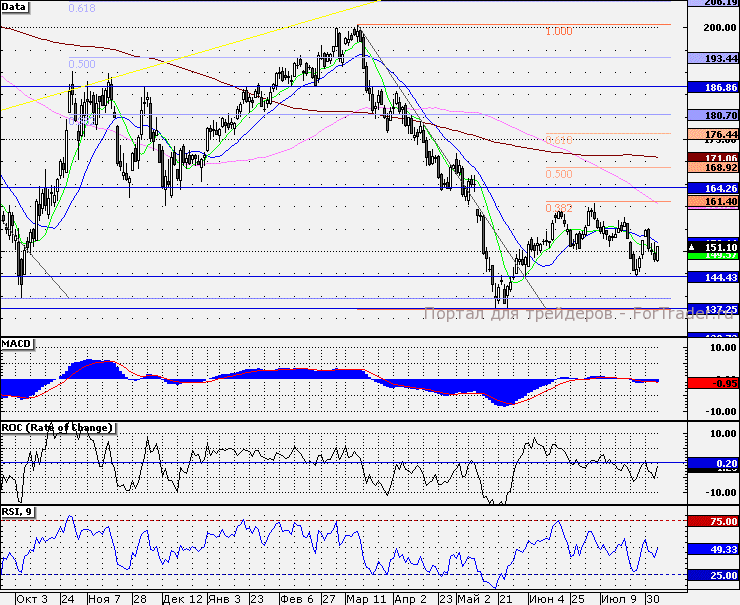740x605 pixels.
Task: Click the 75.00 RSI overbought tag
Action: pos(720,521)
